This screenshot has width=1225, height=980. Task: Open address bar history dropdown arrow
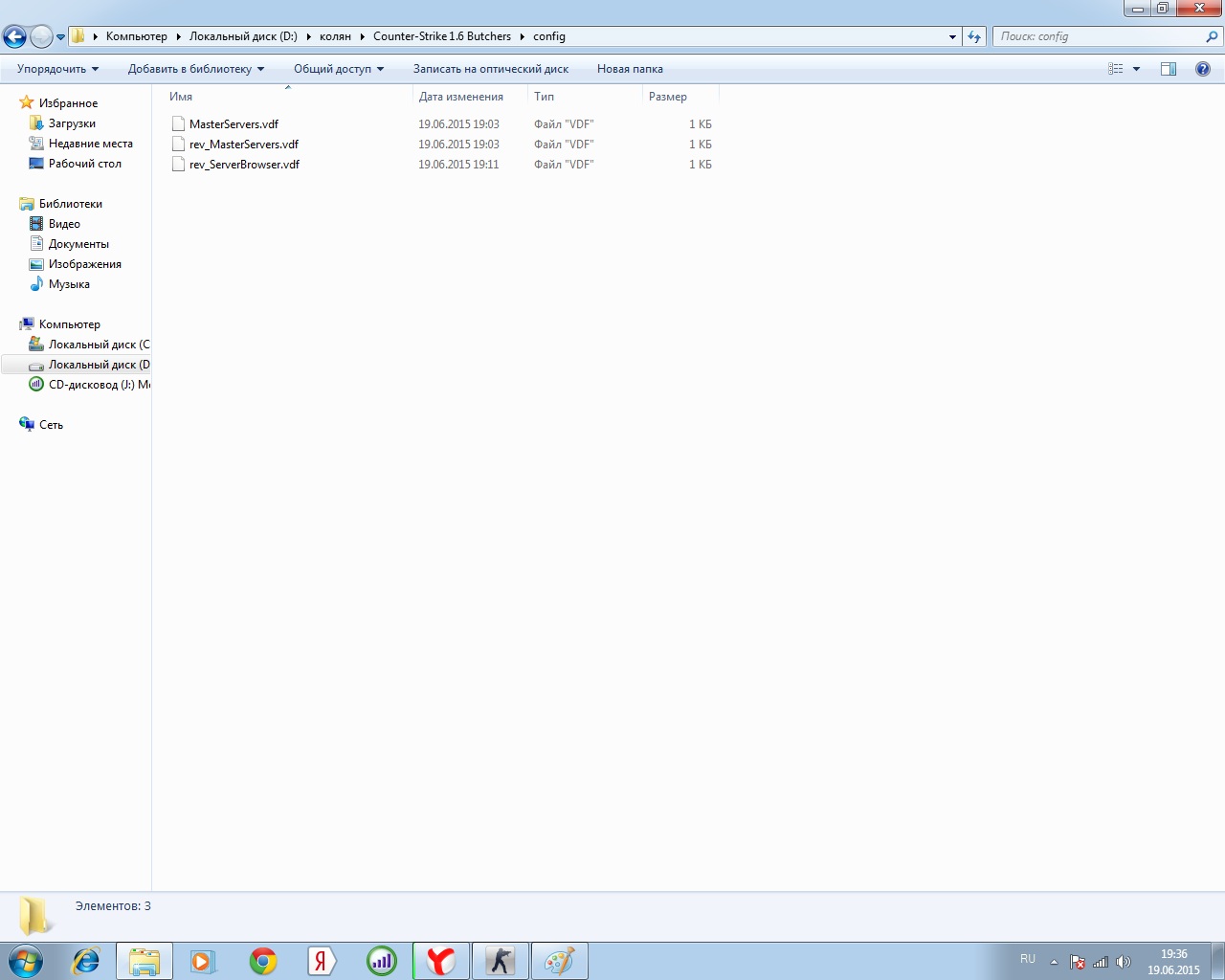point(952,36)
